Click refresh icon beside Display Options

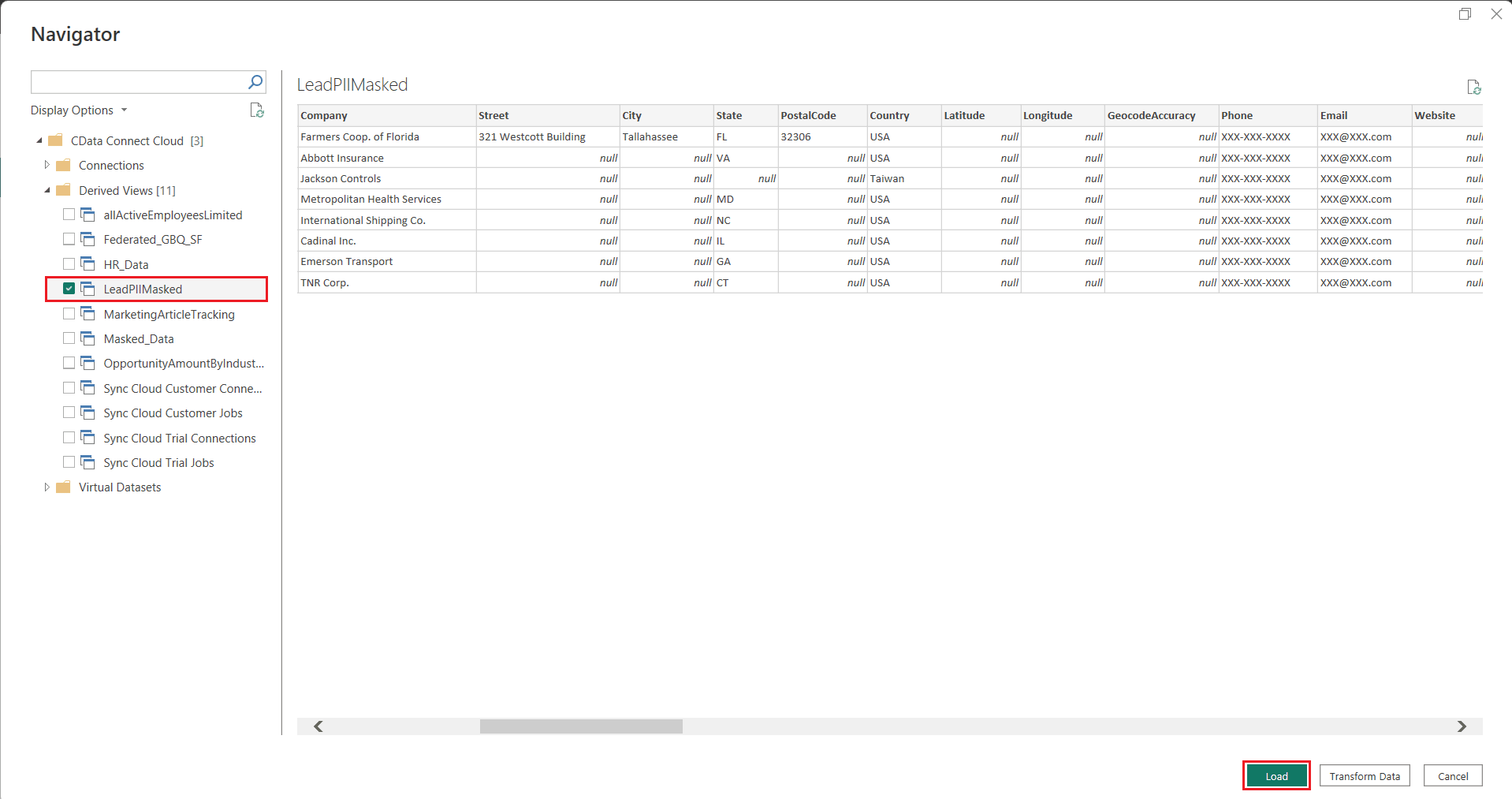coord(257,110)
